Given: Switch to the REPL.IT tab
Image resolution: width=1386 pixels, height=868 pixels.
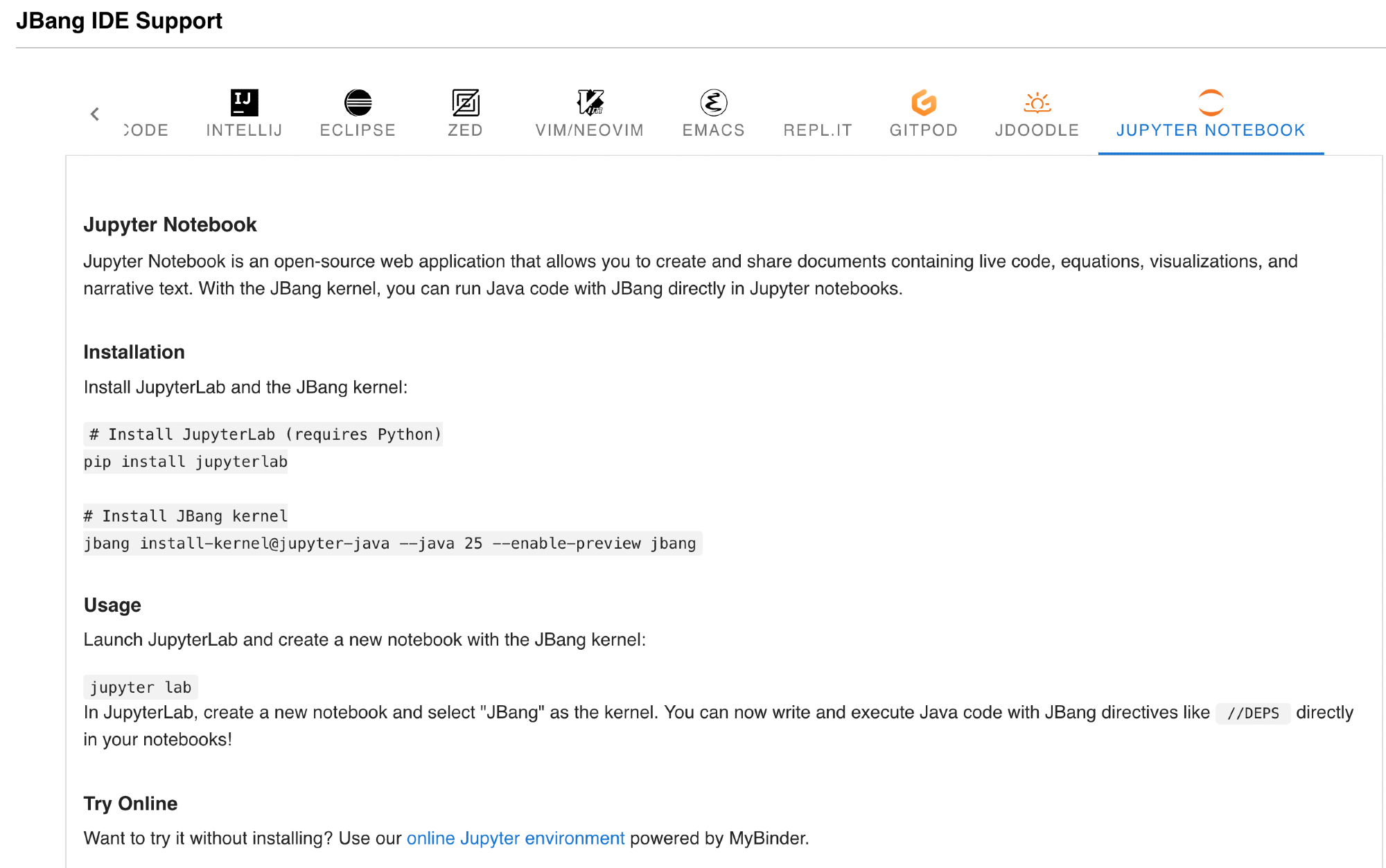Looking at the screenshot, I should [x=818, y=130].
